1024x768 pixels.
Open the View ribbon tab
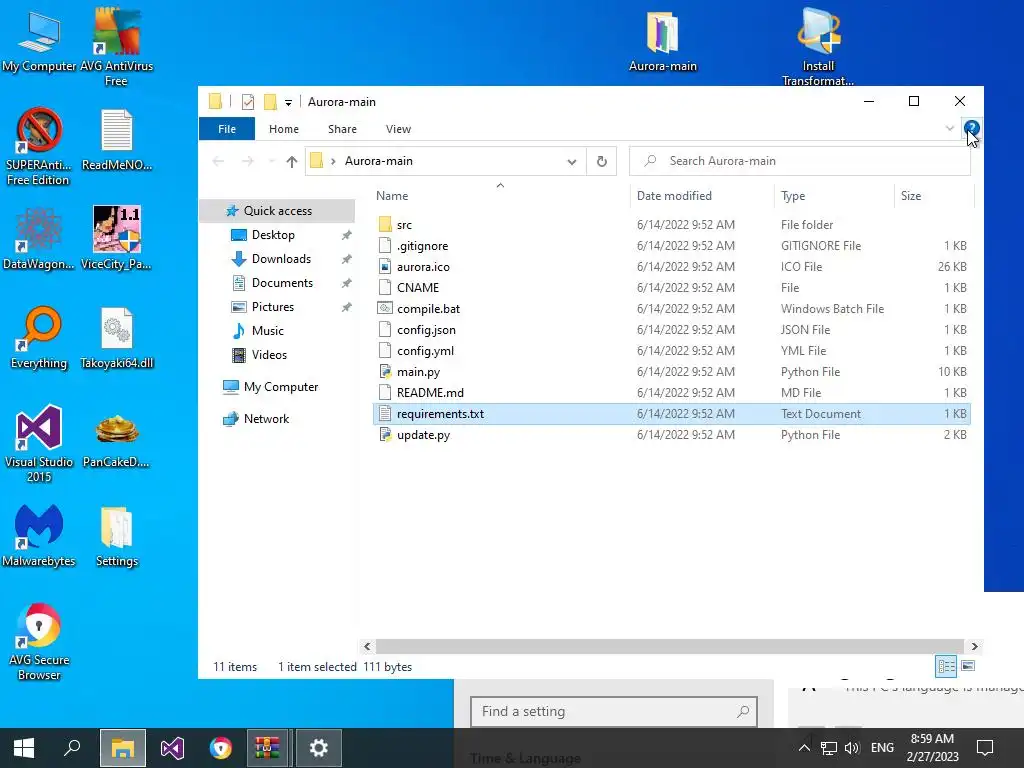pos(398,129)
